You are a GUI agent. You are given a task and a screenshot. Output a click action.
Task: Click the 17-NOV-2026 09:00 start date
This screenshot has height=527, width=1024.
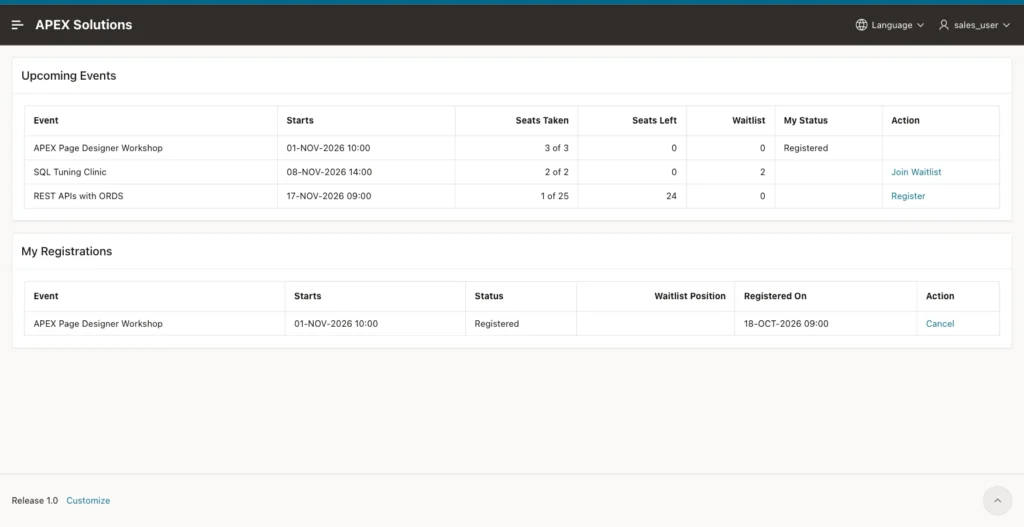(328, 196)
